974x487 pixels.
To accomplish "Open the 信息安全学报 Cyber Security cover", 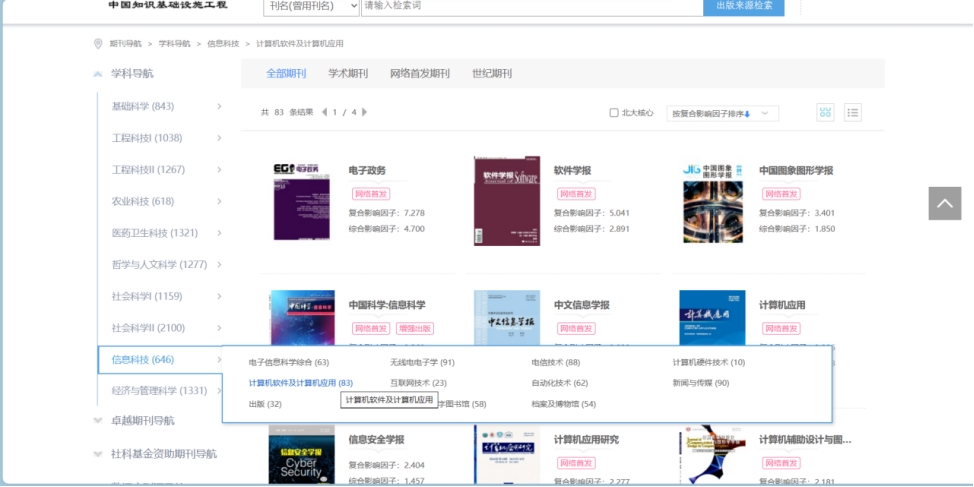I will [x=302, y=456].
